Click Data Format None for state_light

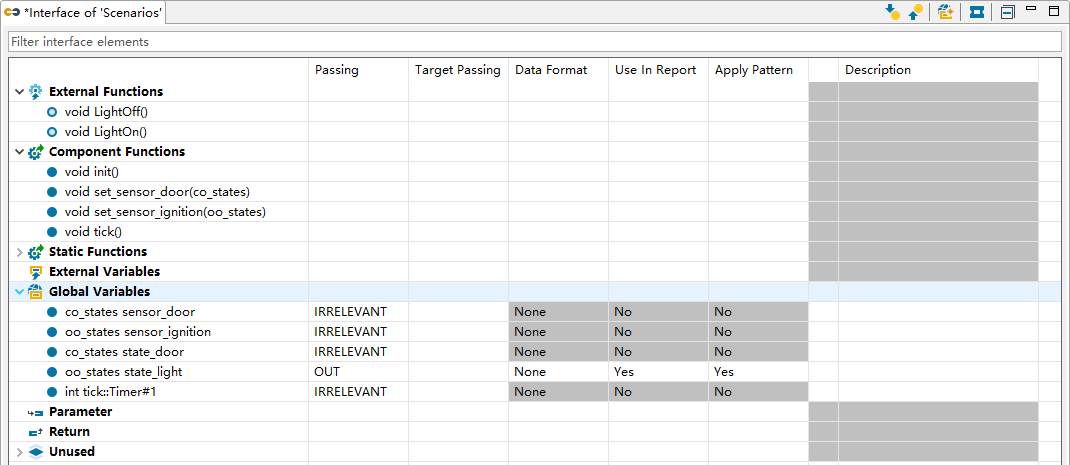click(558, 372)
